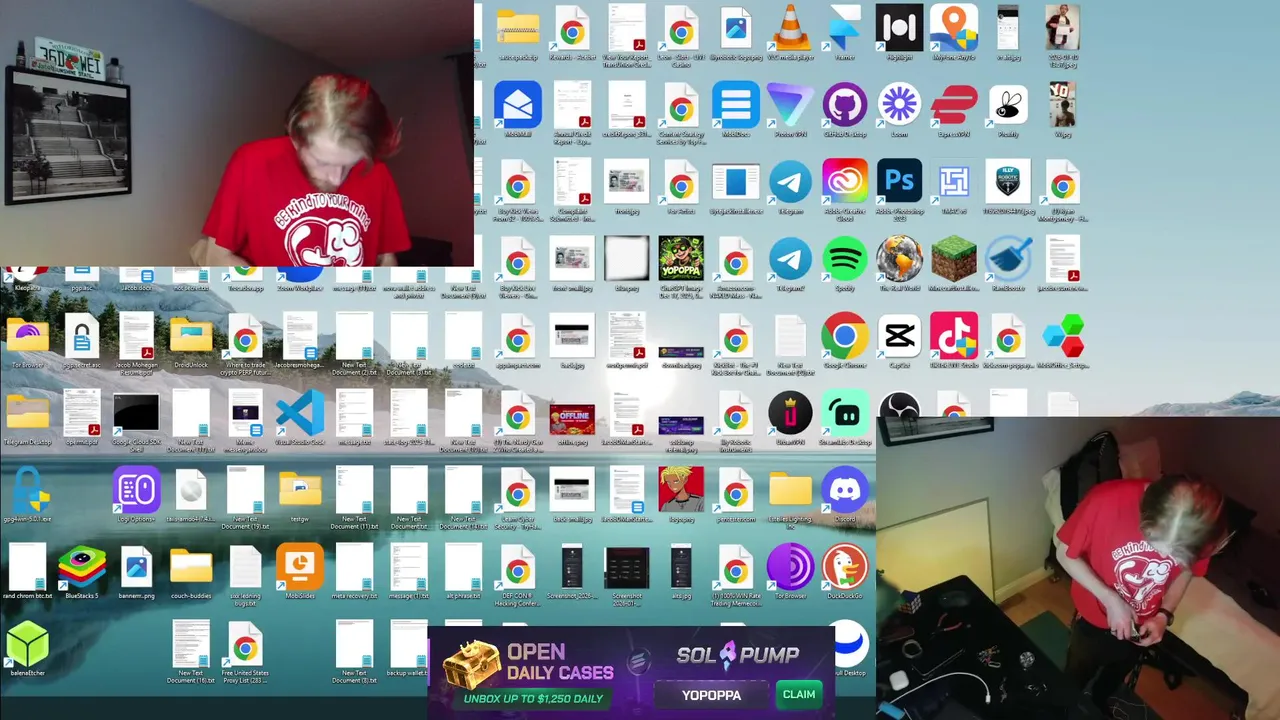This screenshot has width=1280, height=720.
Task: Open Free United States Proxy List shortcut
Action: click(x=245, y=645)
